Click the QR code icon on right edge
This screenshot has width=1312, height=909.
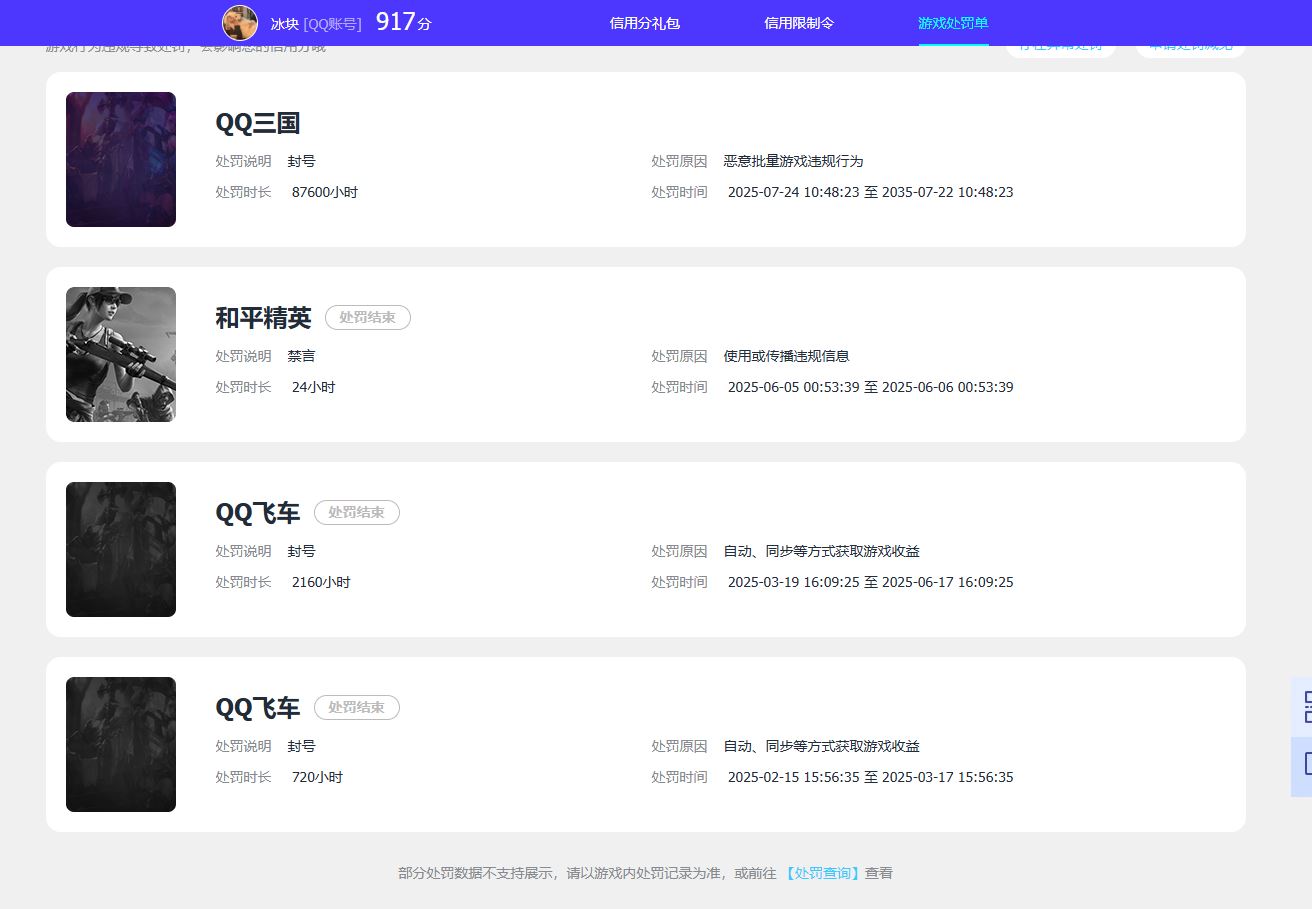point(1304,707)
